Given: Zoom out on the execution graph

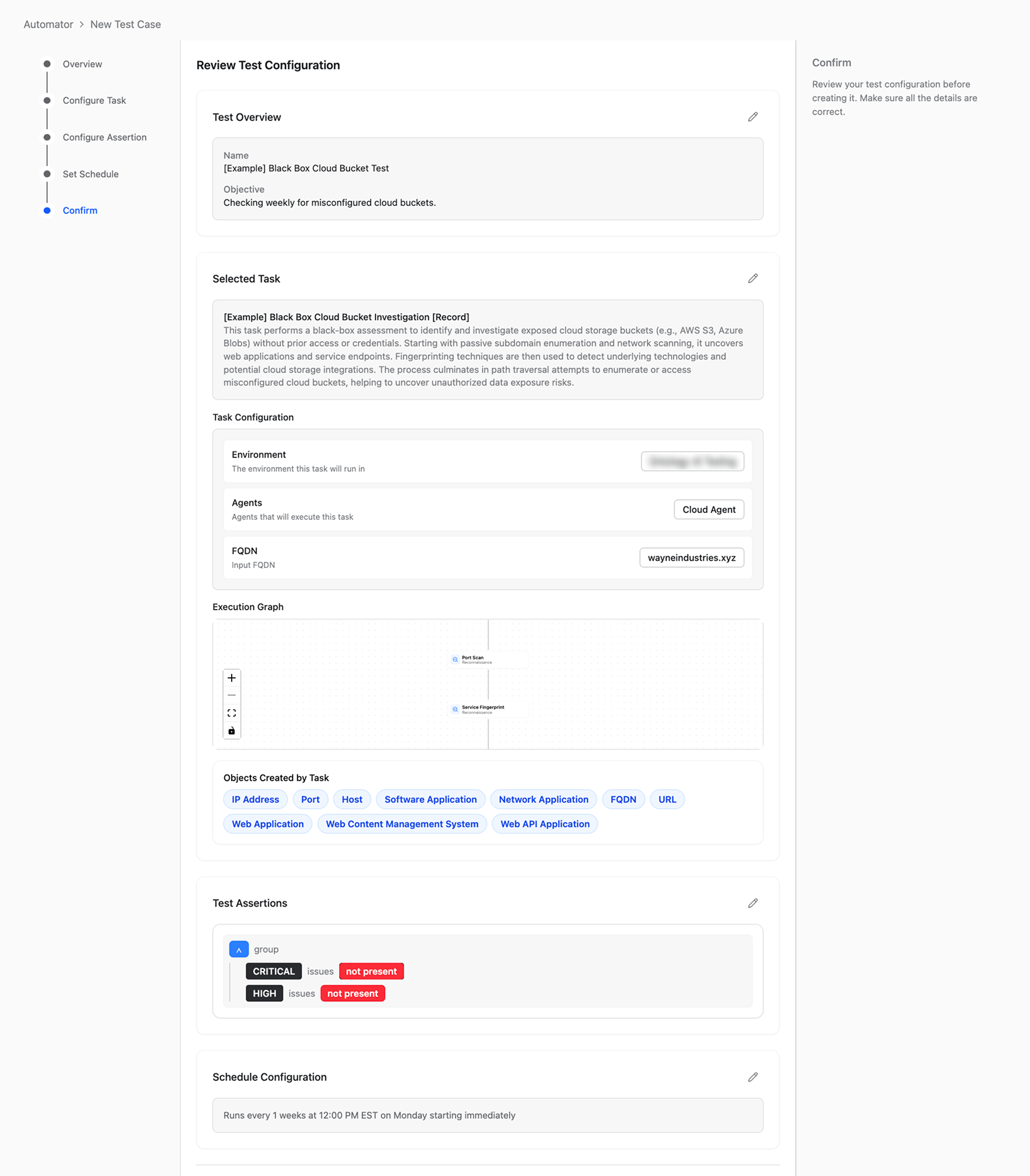Looking at the screenshot, I should coord(232,695).
